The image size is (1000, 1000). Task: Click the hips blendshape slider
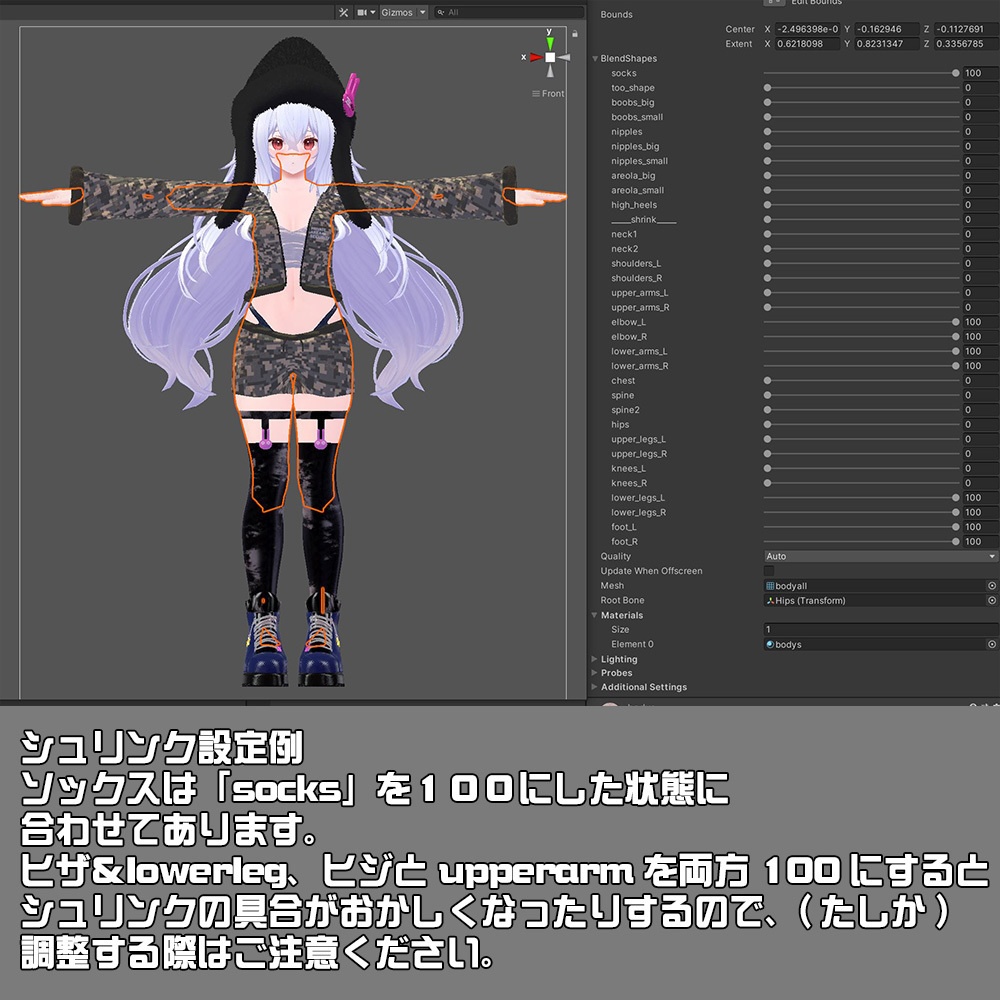click(x=862, y=424)
